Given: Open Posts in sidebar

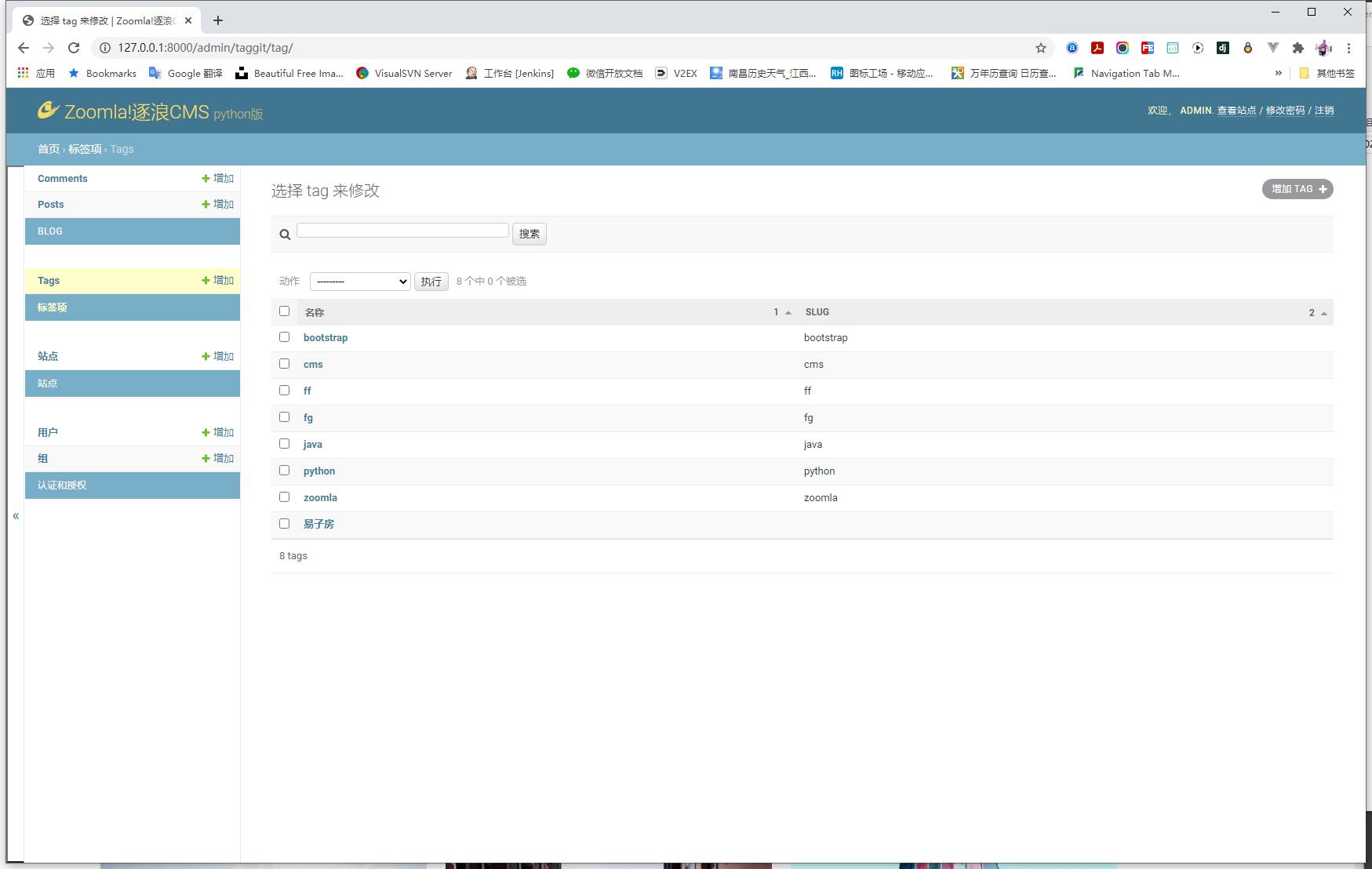Looking at the screenshot, I should [51, 204].
